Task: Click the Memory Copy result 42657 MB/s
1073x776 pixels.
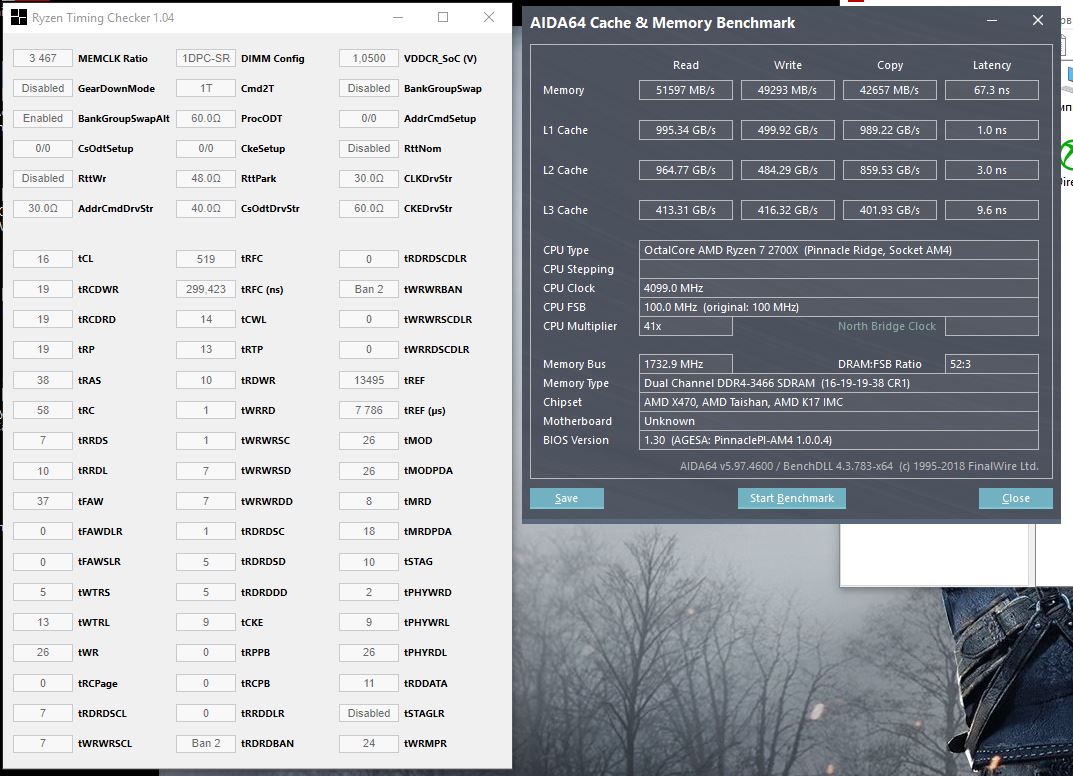Action: tap(890, 90)
